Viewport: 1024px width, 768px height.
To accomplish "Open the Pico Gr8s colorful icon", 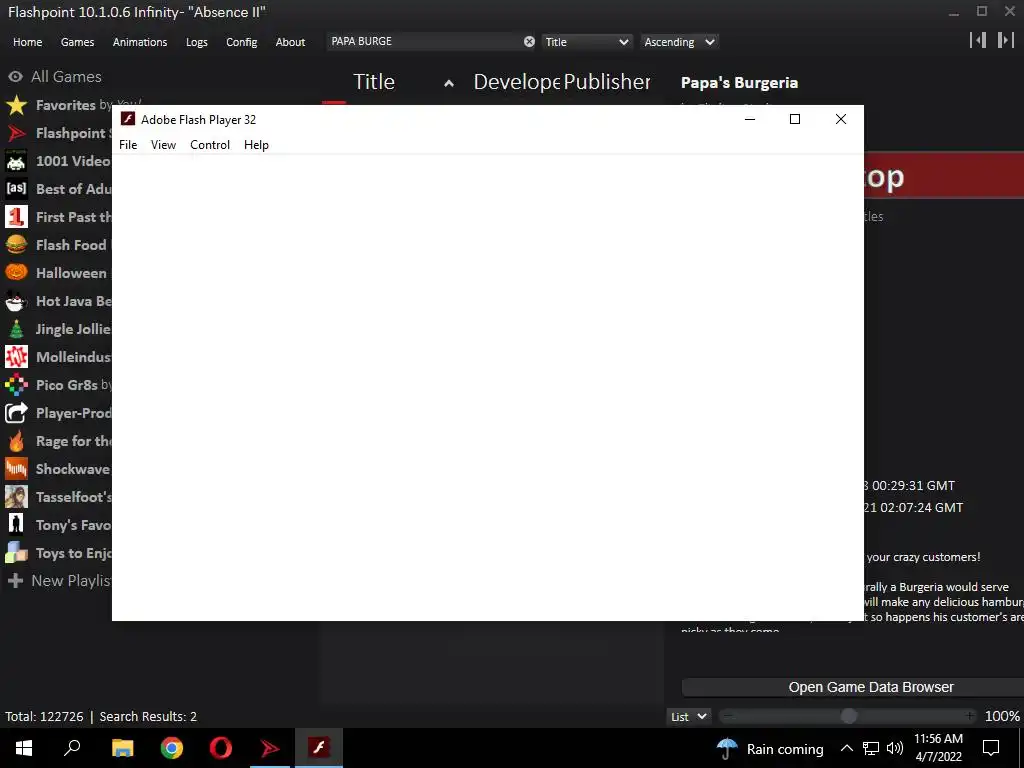I will pyautogui.click(x=16, y=385).
